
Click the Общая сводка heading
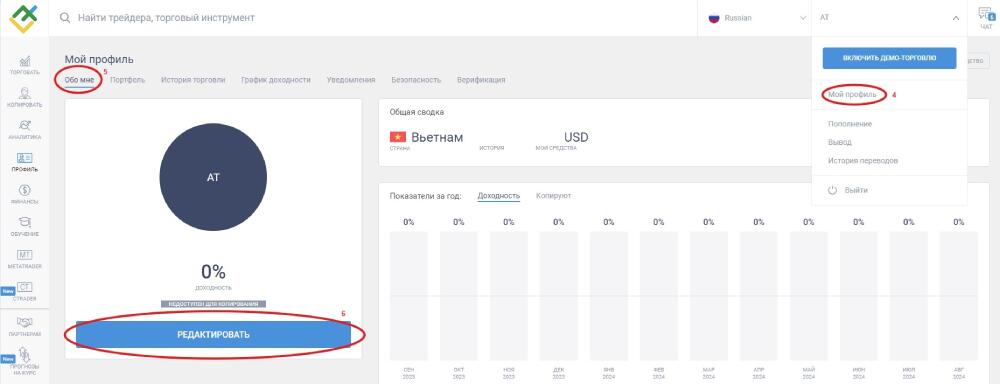(x=416, y=112)
